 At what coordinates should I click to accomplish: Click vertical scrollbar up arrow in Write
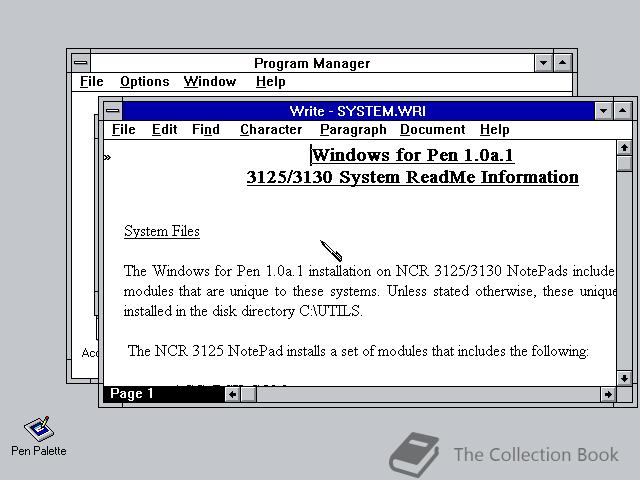(624, 148)
